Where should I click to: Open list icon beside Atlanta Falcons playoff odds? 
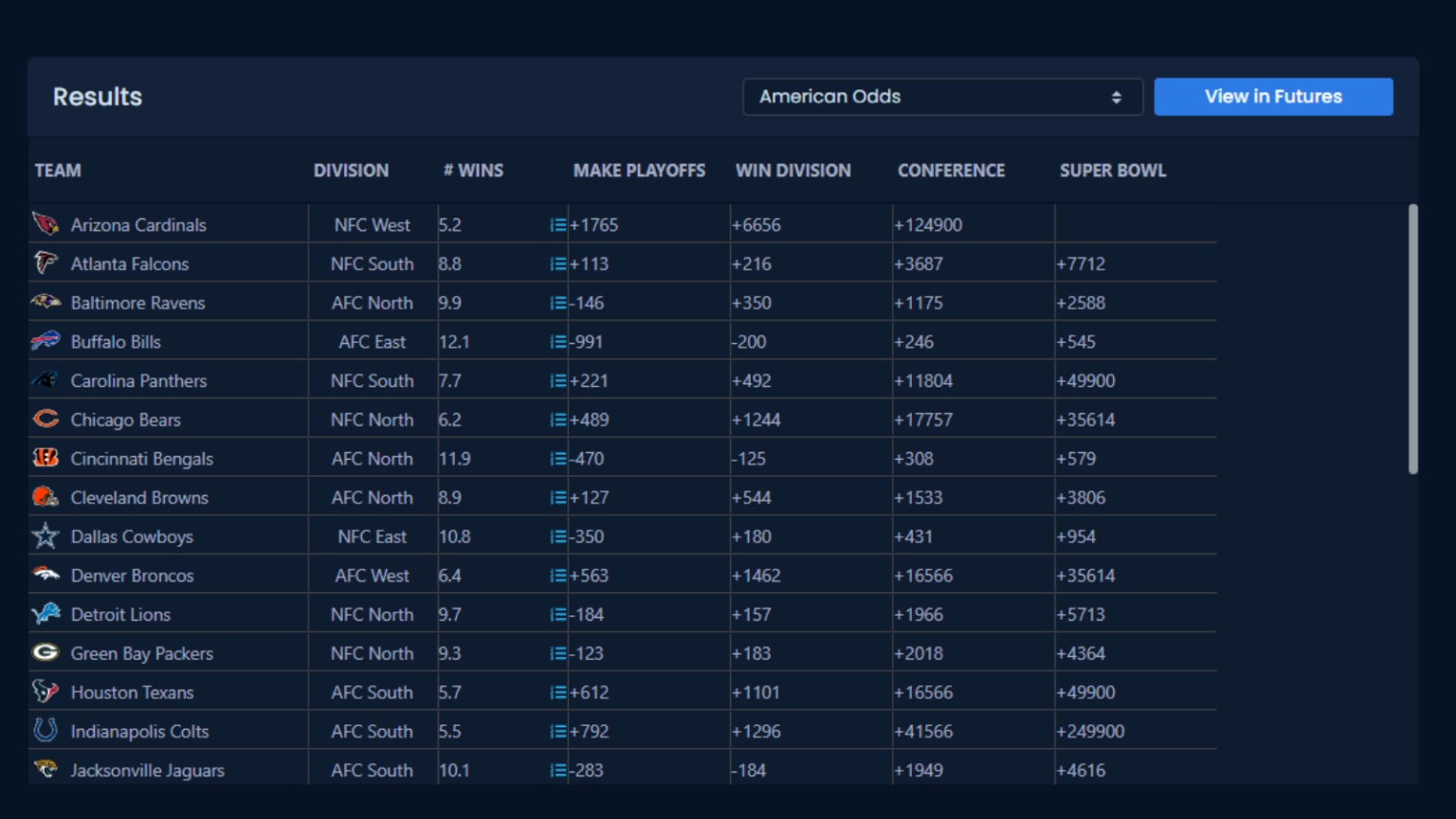pyautogui.click(x=558, y=264)
